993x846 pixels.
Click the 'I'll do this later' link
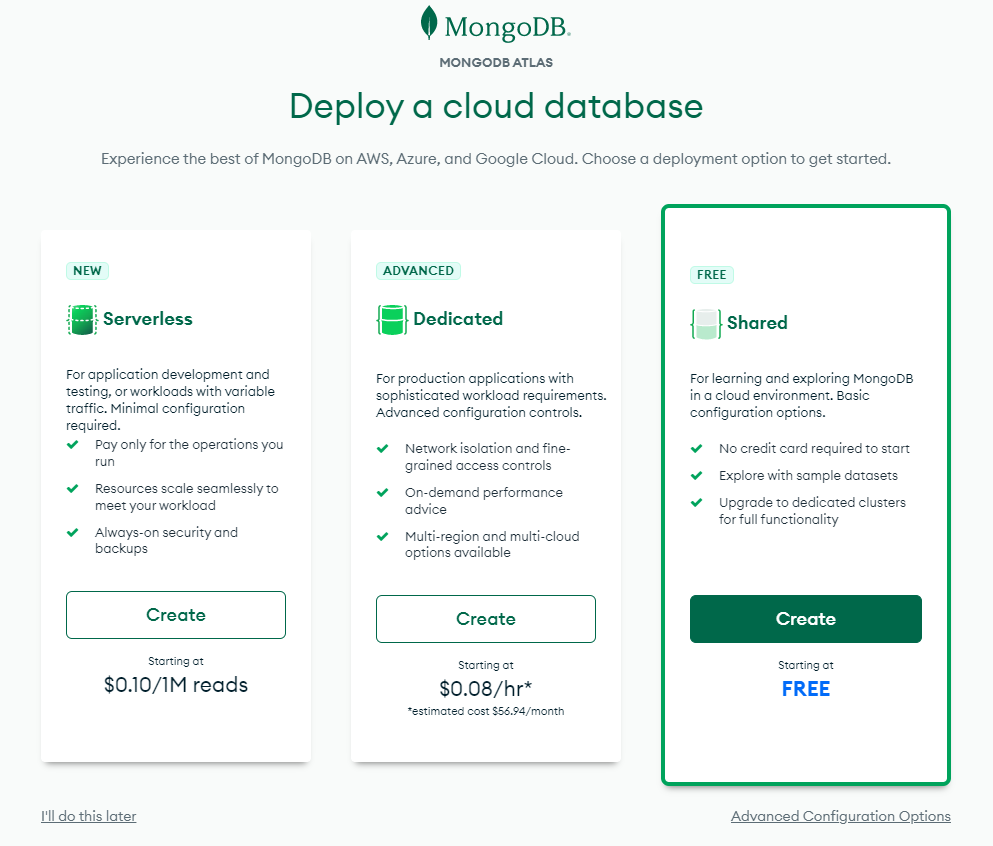[88, 816]
